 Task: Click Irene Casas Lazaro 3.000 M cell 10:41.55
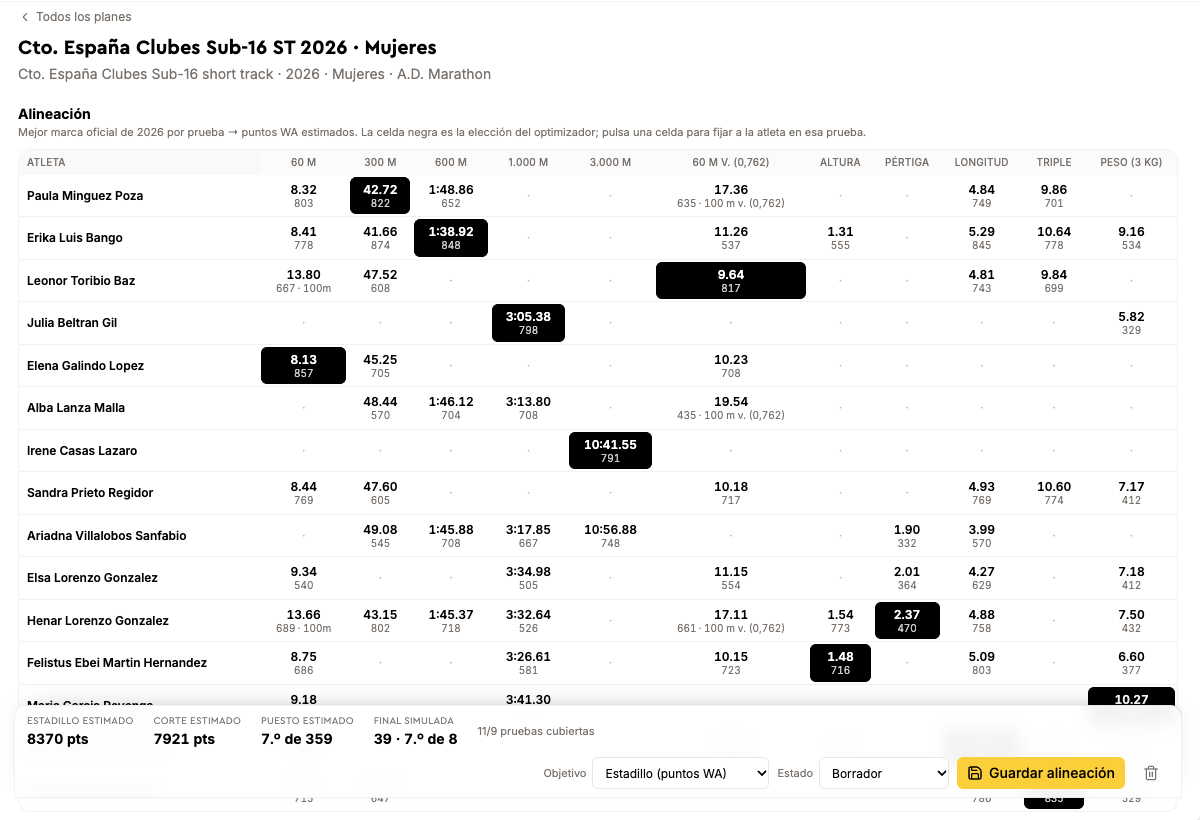611,450
